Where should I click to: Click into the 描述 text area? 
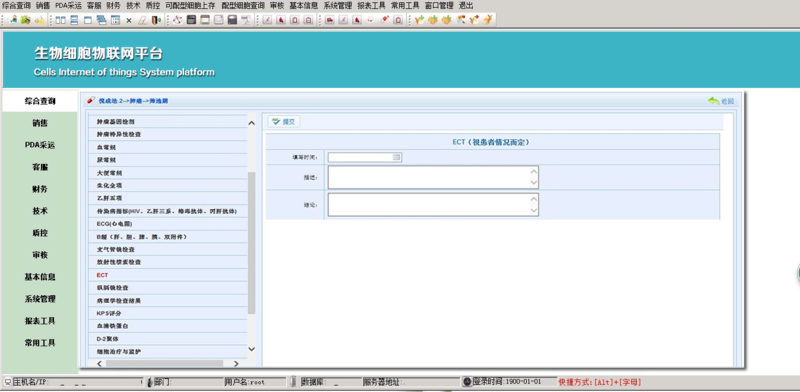[x=433, y=177]
